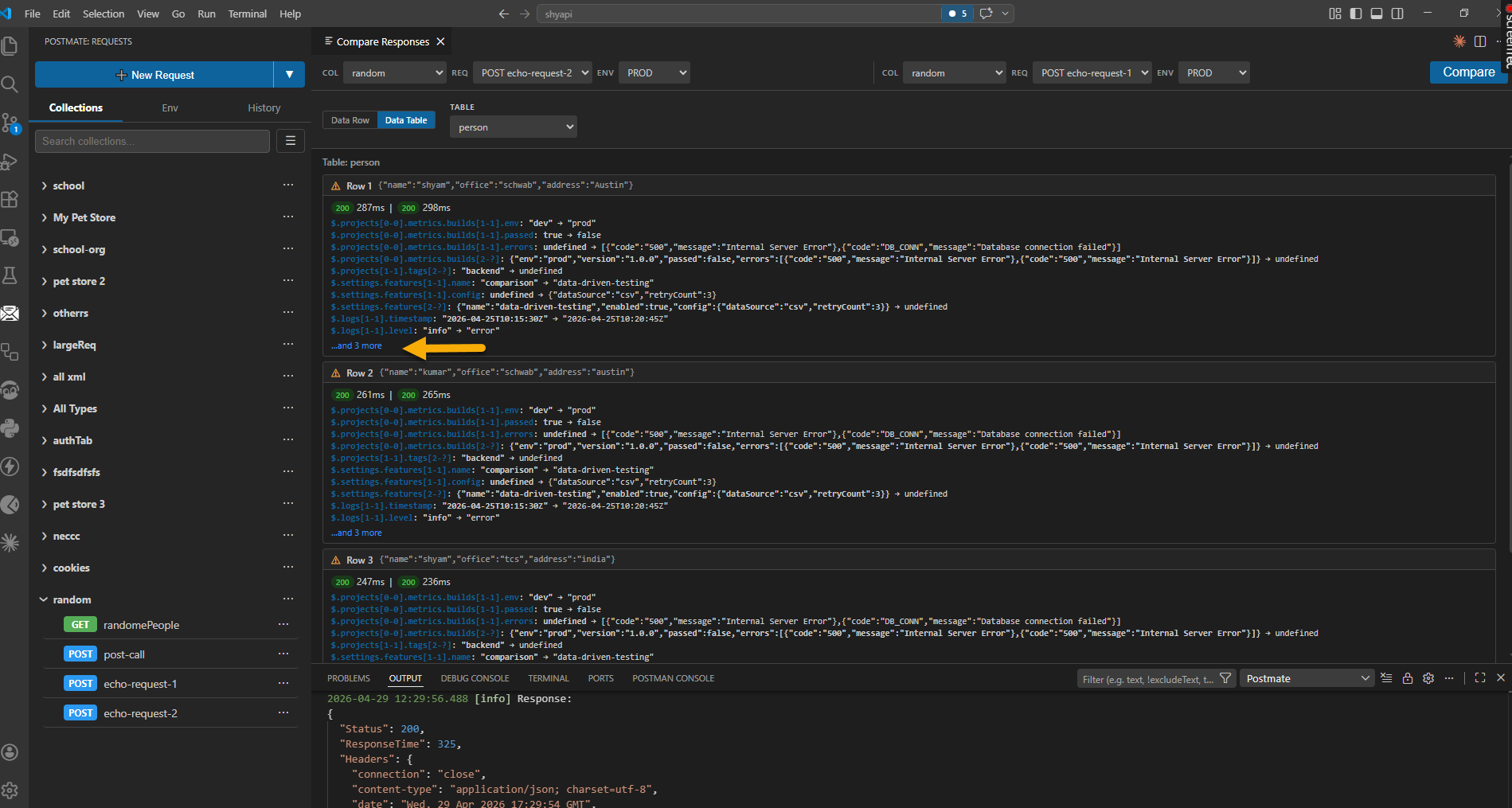This screenshot has width=1512, height=808.
Task: Switch to Data Table mode
Action: click(x=406, y=120)
